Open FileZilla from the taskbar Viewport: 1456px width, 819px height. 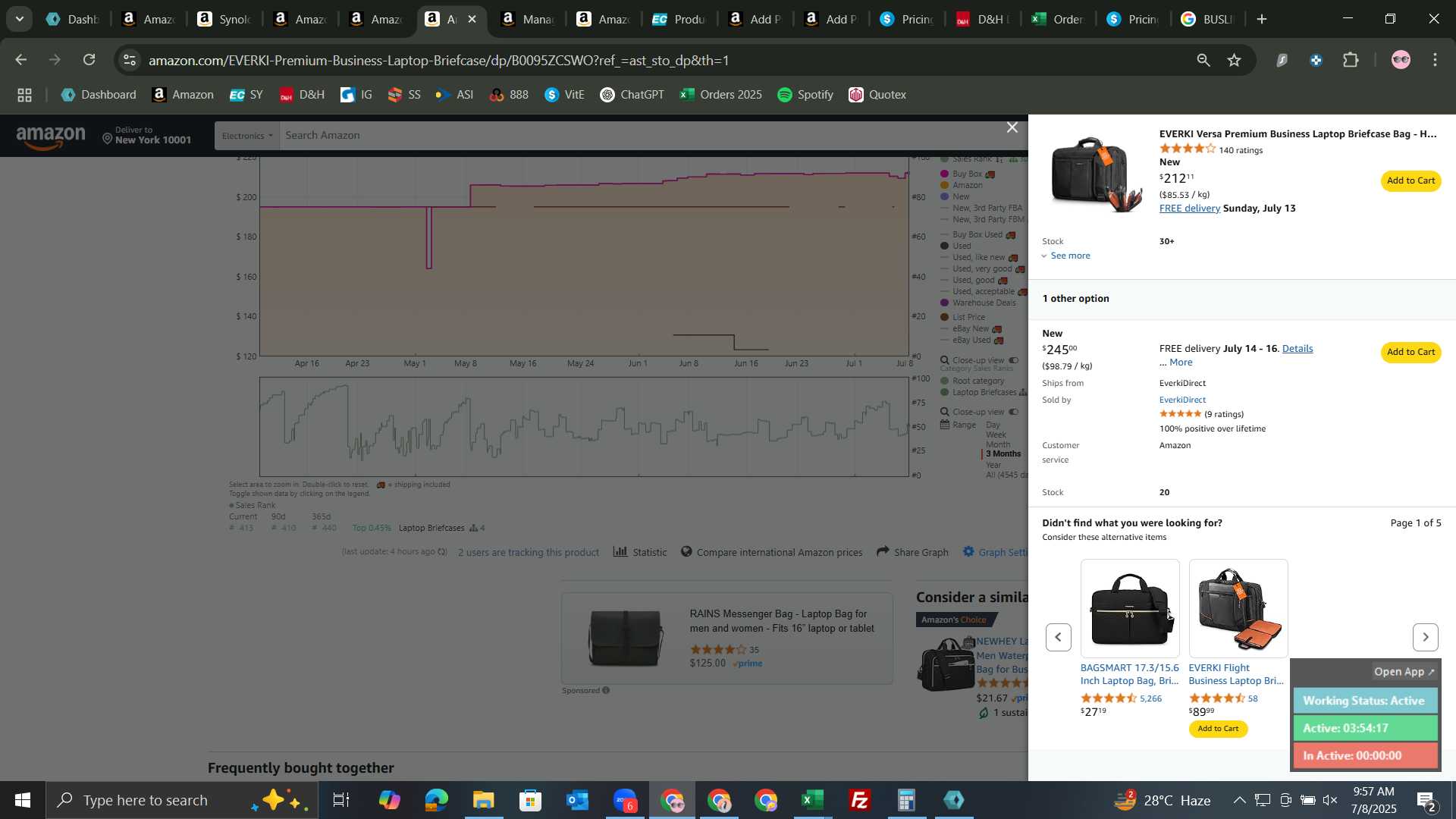coord(859,800)
